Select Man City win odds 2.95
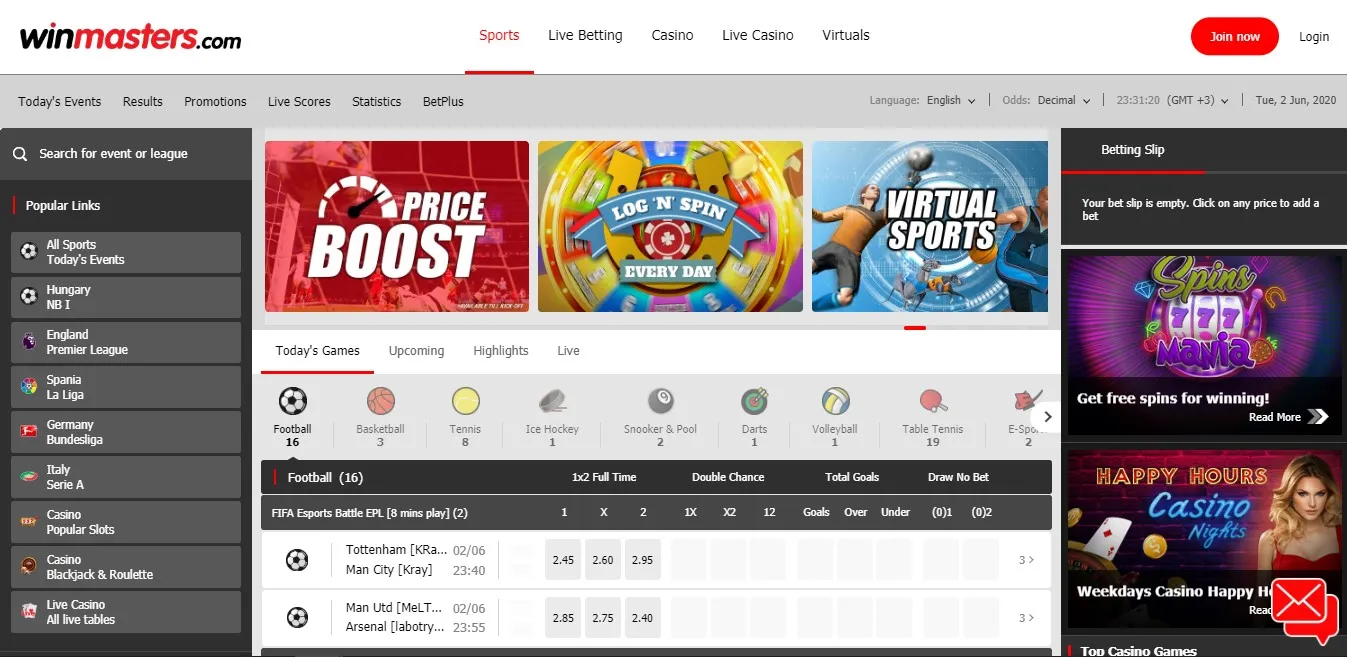 tap(643, 560)
